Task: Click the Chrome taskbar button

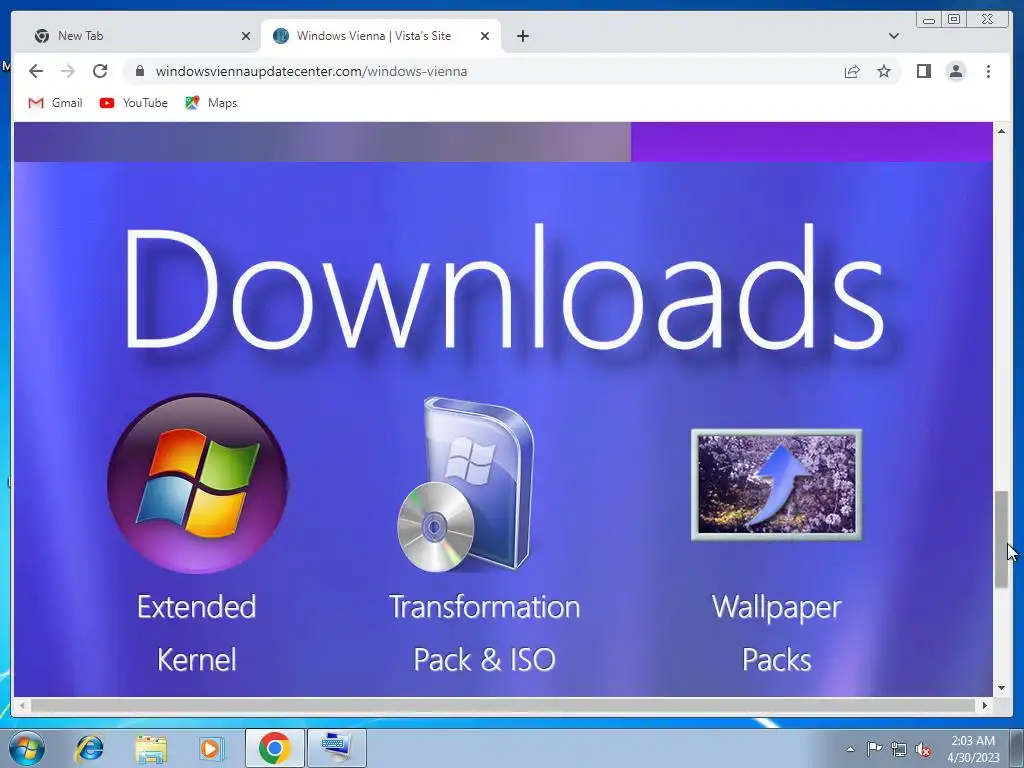Action: (x=274, y=748)
